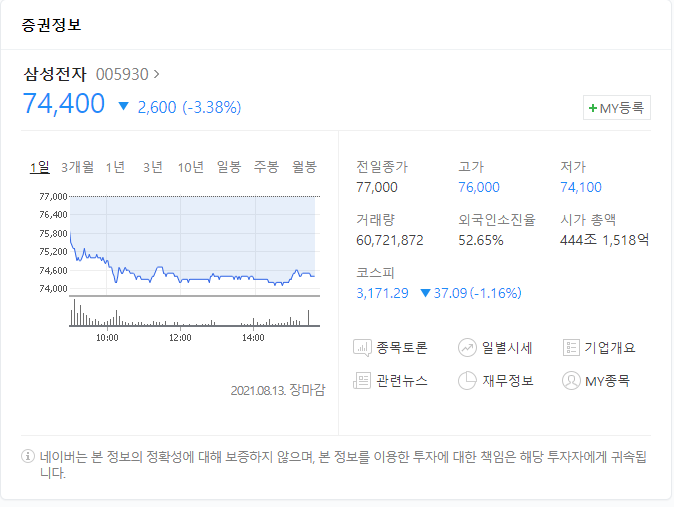Click chart axis label 12:00

(x=180, y=338)
